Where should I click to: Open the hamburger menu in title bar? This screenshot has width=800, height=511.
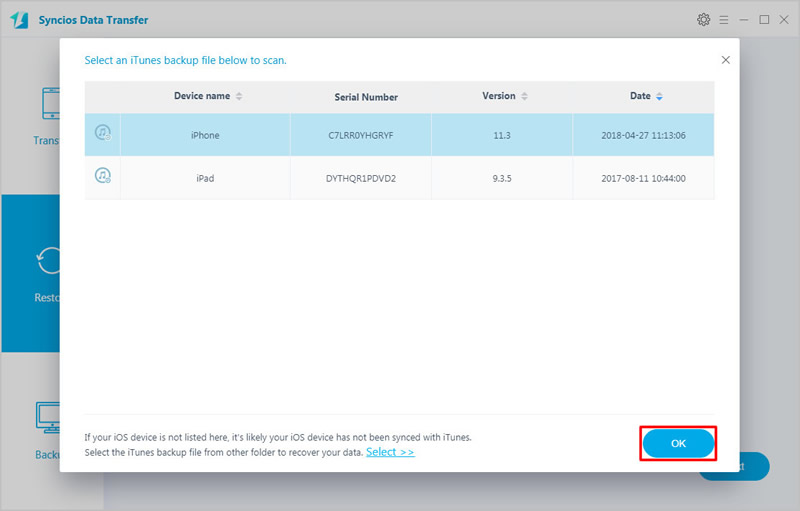[724, 20]
